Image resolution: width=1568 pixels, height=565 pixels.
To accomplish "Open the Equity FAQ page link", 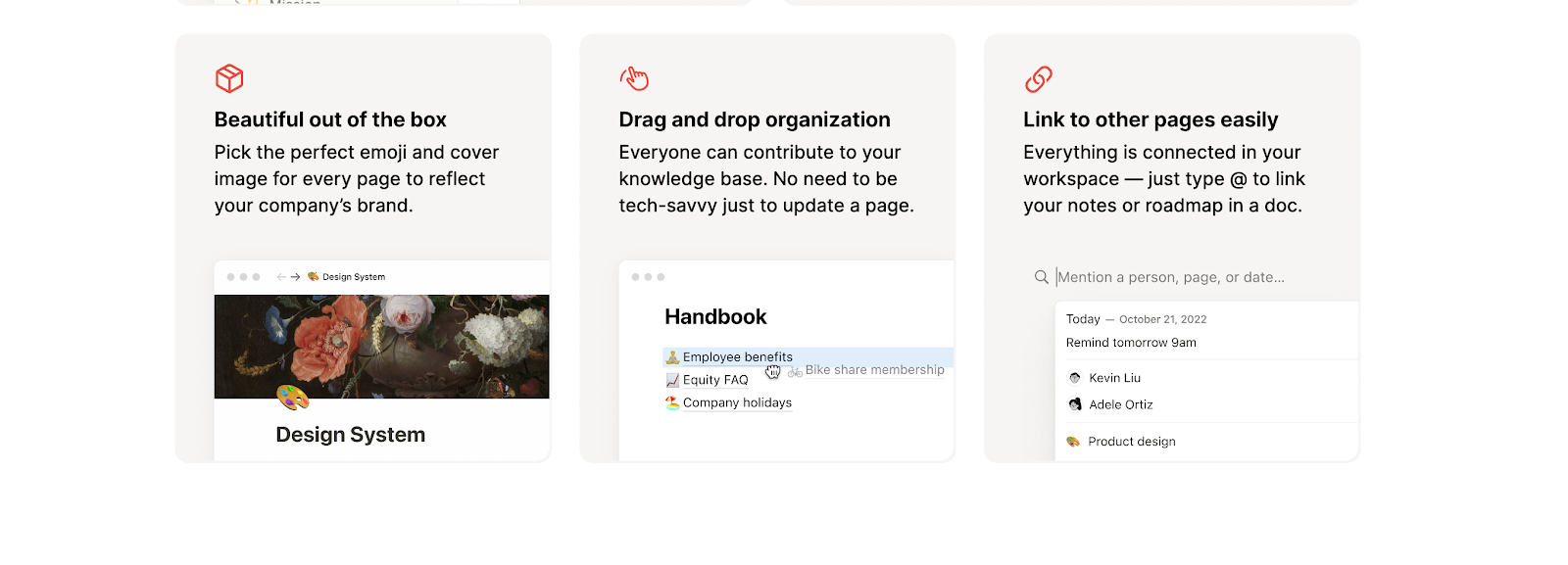I will (x=715, y=380).
